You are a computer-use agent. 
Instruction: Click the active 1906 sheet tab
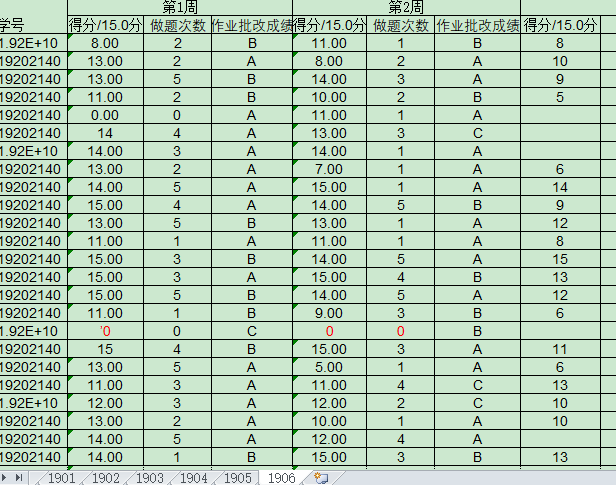[x=281, y=478]
